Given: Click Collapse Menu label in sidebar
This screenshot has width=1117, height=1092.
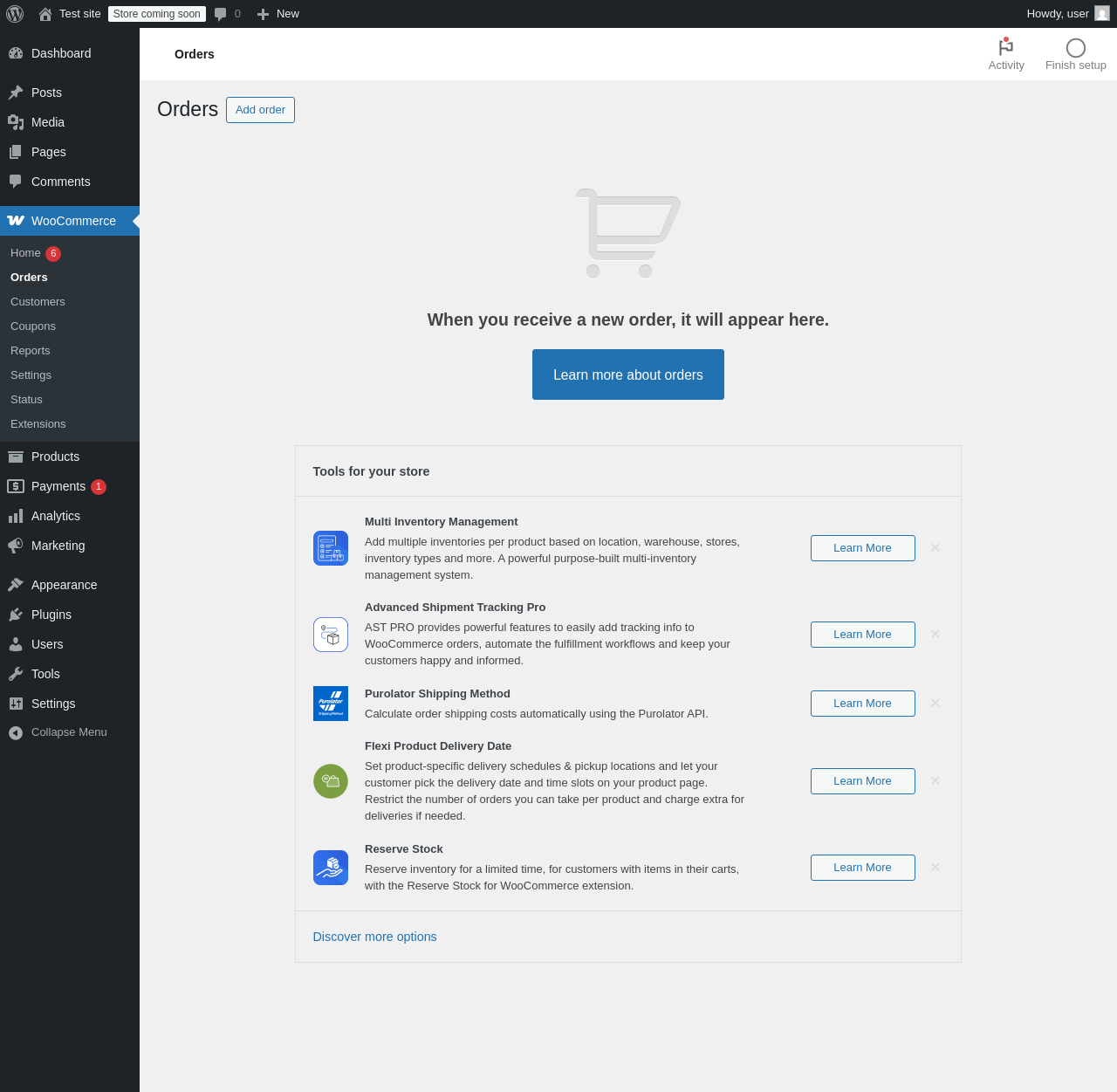Looking at the screenshot, I should tap(69, 732).
